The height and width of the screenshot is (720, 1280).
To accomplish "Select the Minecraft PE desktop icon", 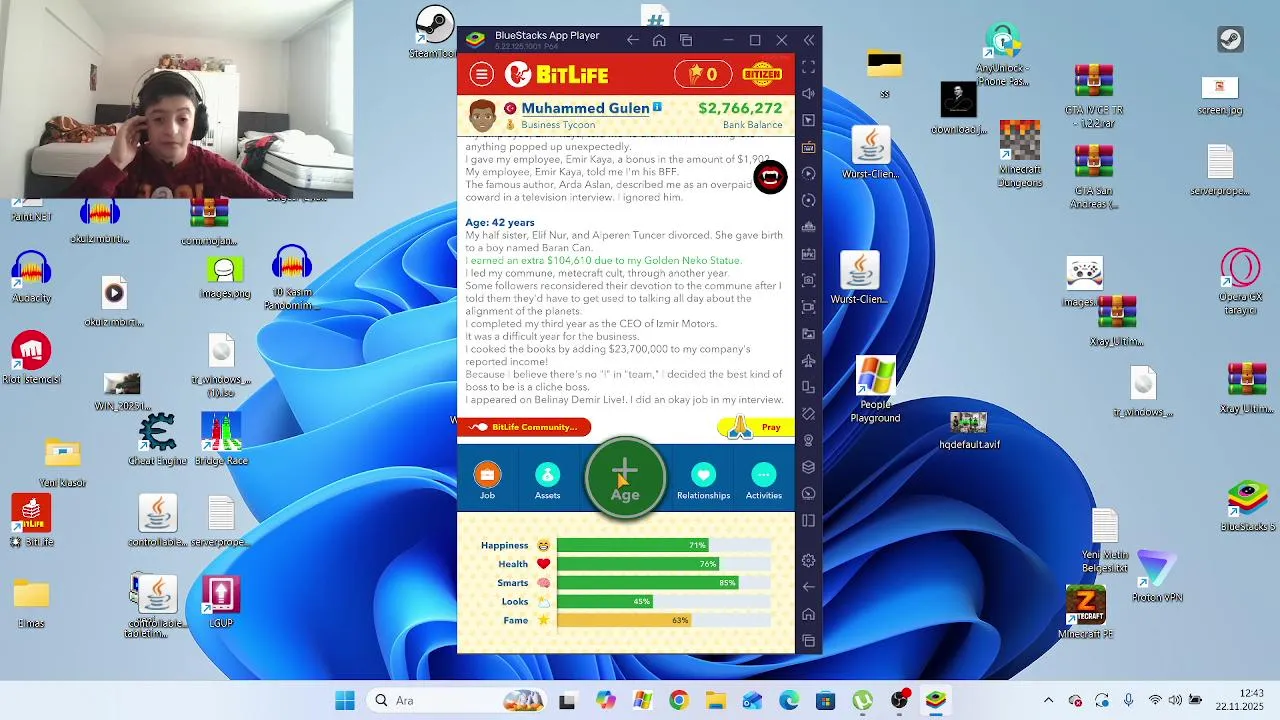I will click(1085, 612).
